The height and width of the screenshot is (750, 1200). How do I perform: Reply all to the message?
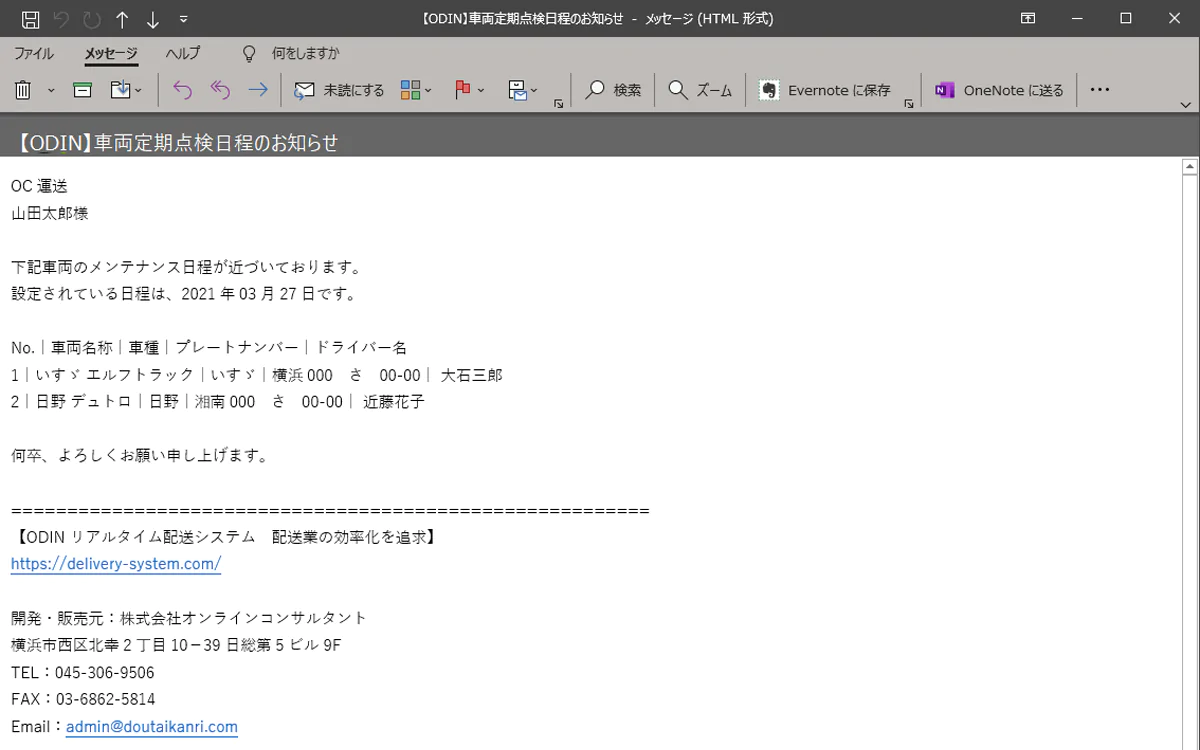[220, 90]
